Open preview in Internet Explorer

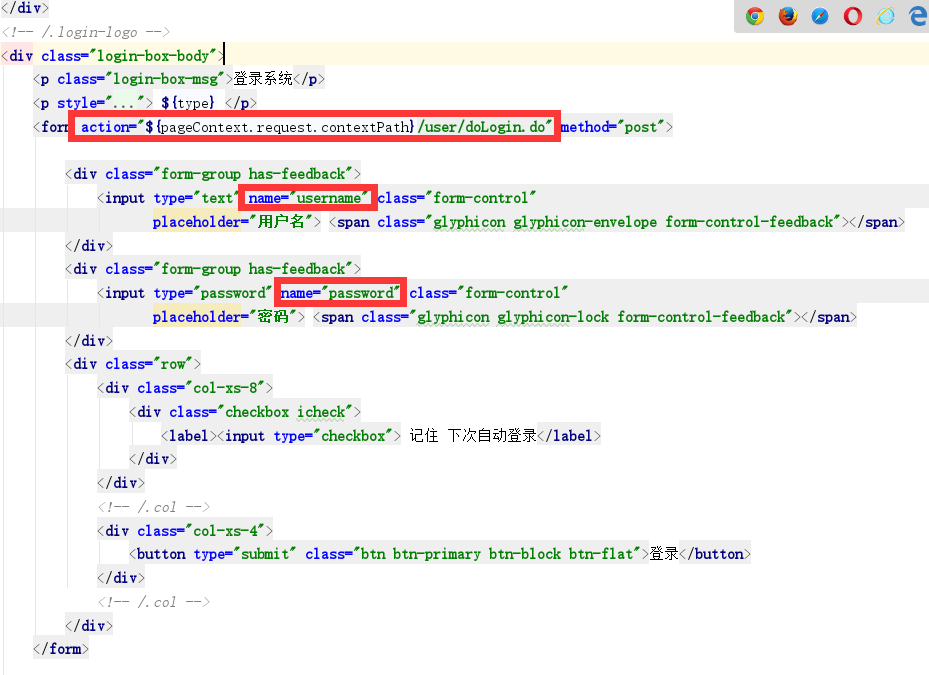click(x=886, y=16)
